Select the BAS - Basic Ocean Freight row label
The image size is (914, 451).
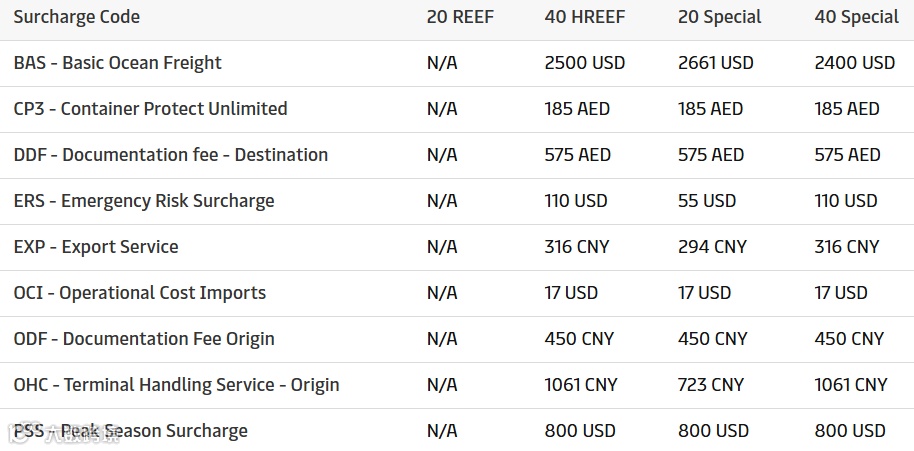118,63
